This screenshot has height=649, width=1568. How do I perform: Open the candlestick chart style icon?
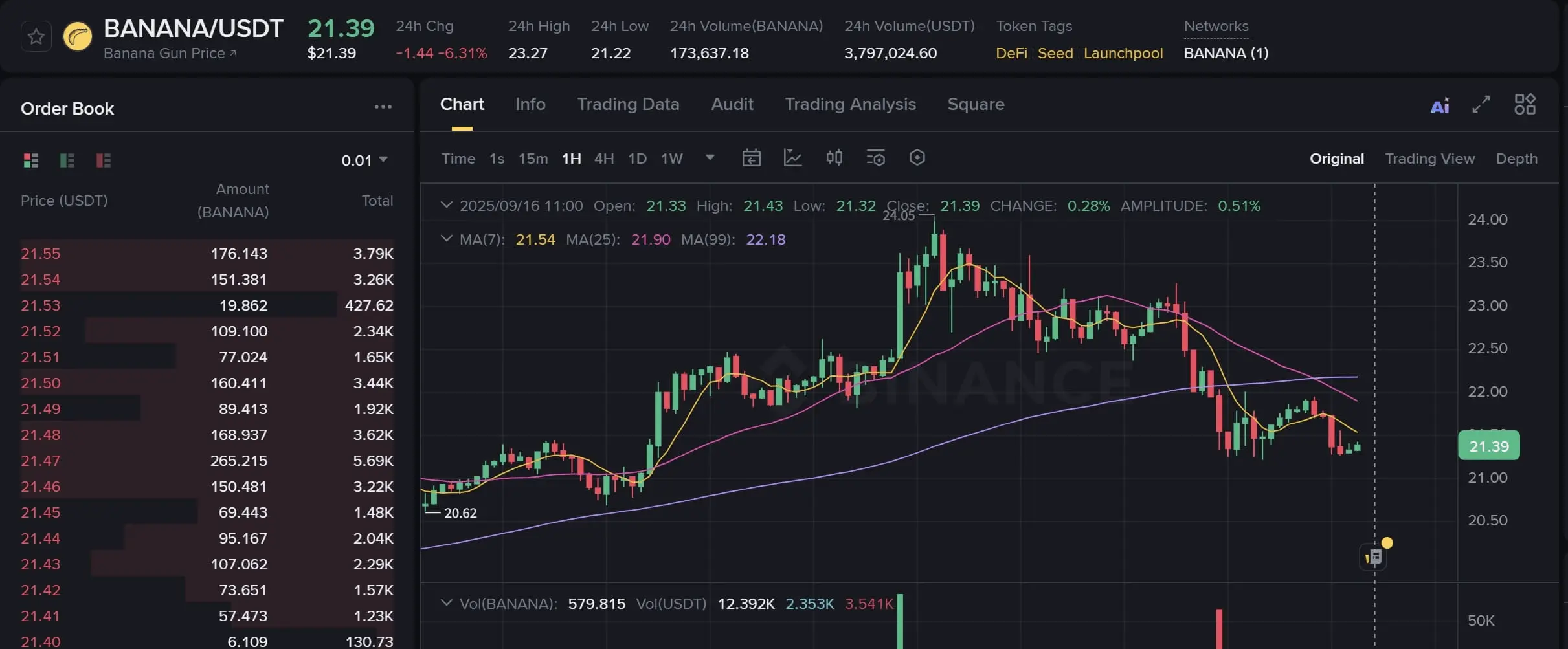point(834,158)
